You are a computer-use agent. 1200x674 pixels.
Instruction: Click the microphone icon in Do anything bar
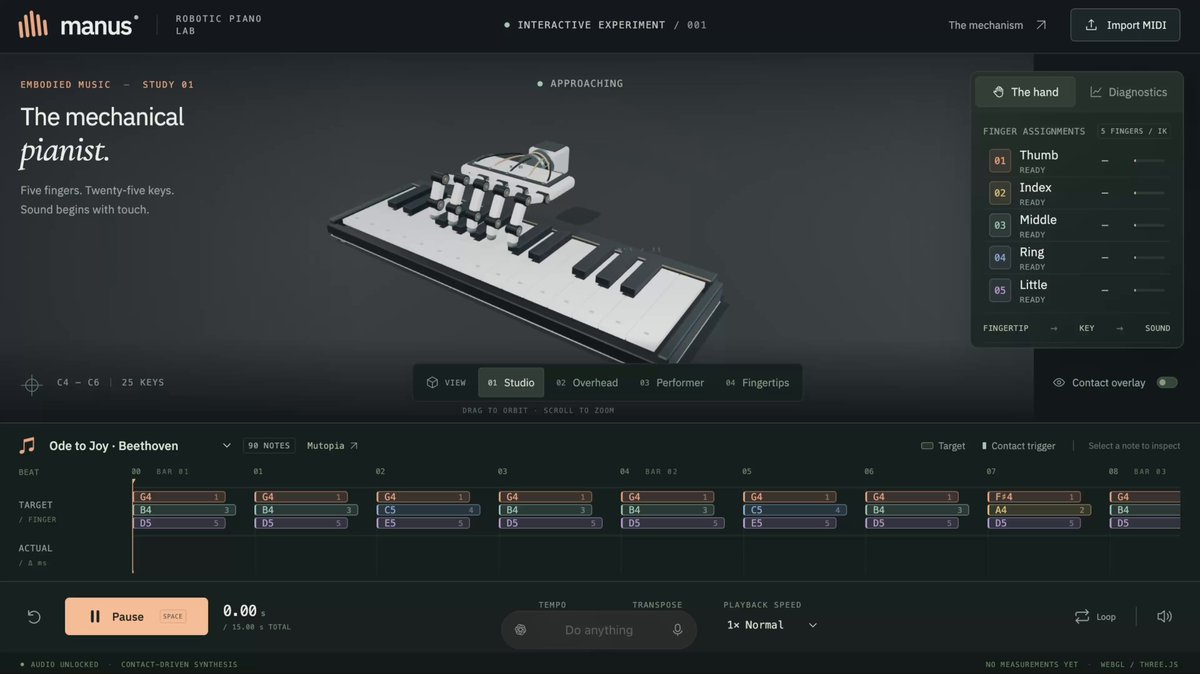pyautogui.click(x=677, y=630)
